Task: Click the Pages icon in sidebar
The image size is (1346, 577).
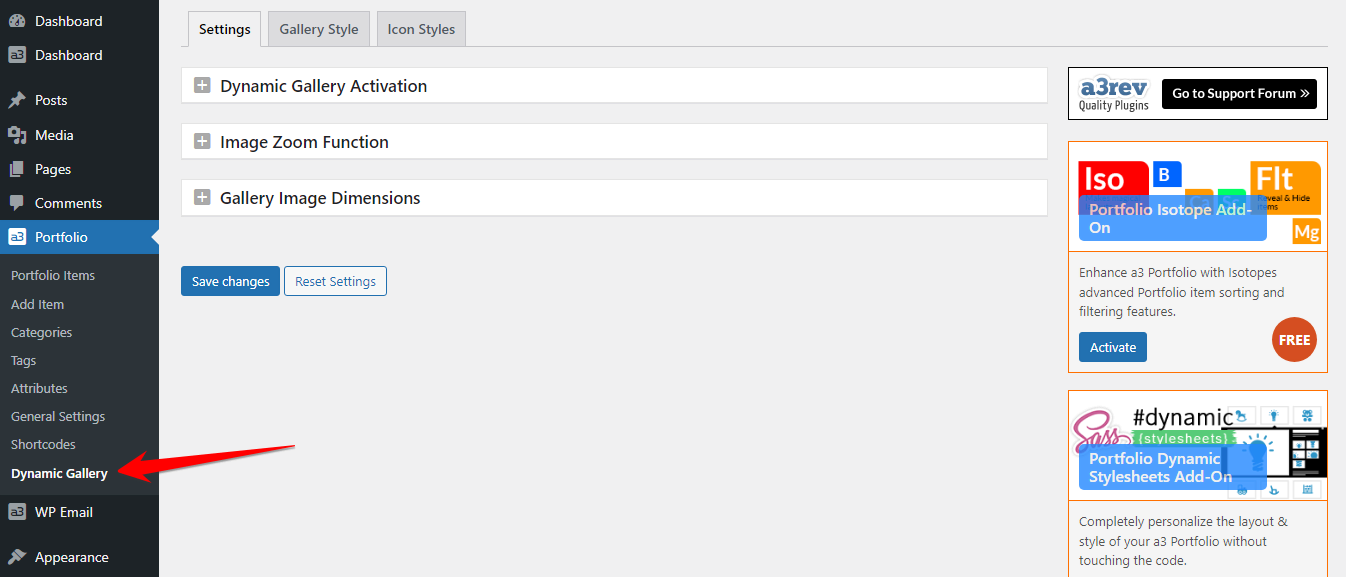Action: [17, 169]
